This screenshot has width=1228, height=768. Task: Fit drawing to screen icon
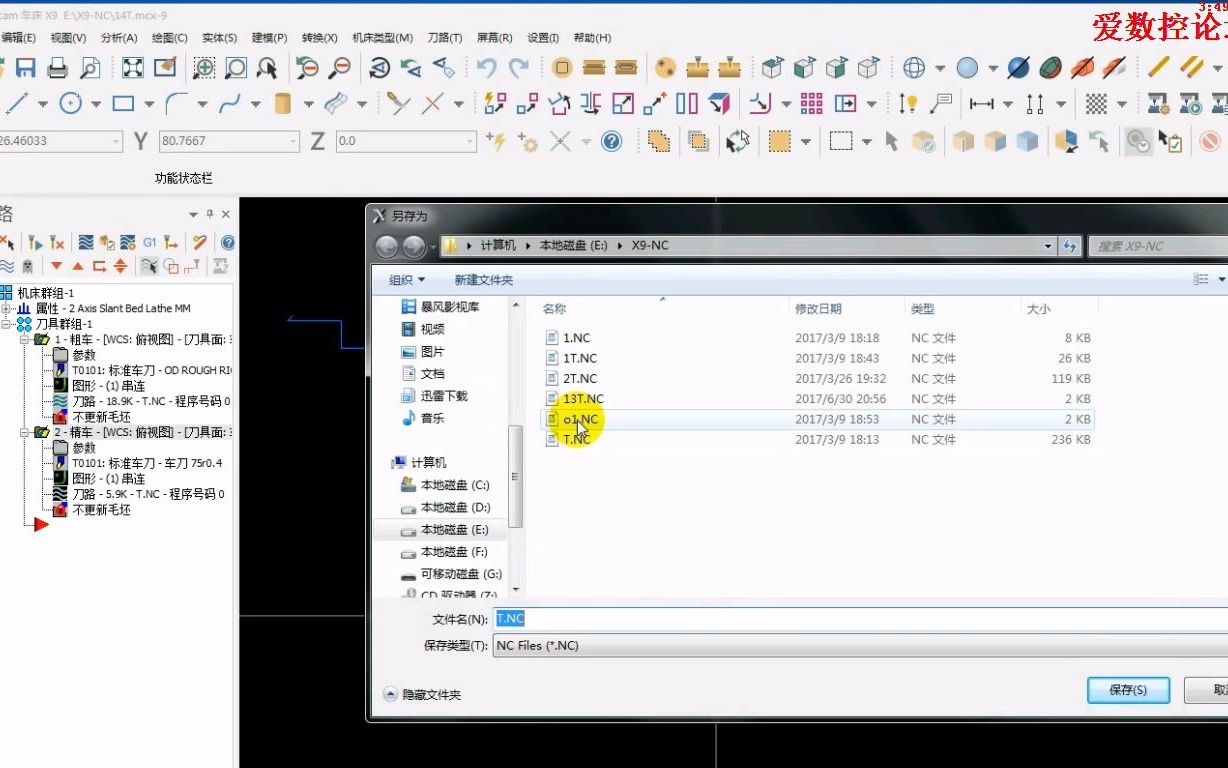click(133, 68)
